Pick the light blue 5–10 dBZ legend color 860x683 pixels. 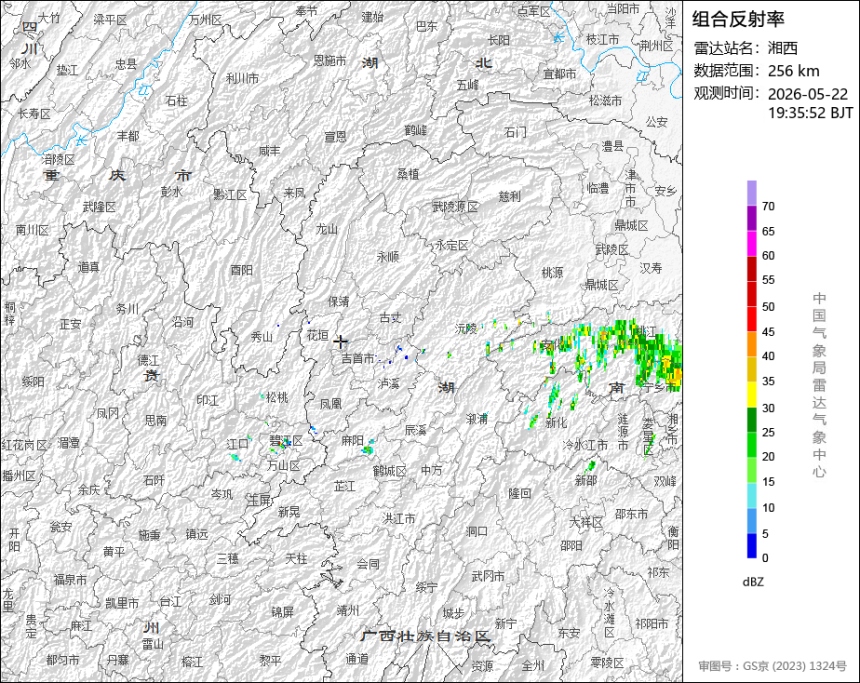click(x=751, y=521)
